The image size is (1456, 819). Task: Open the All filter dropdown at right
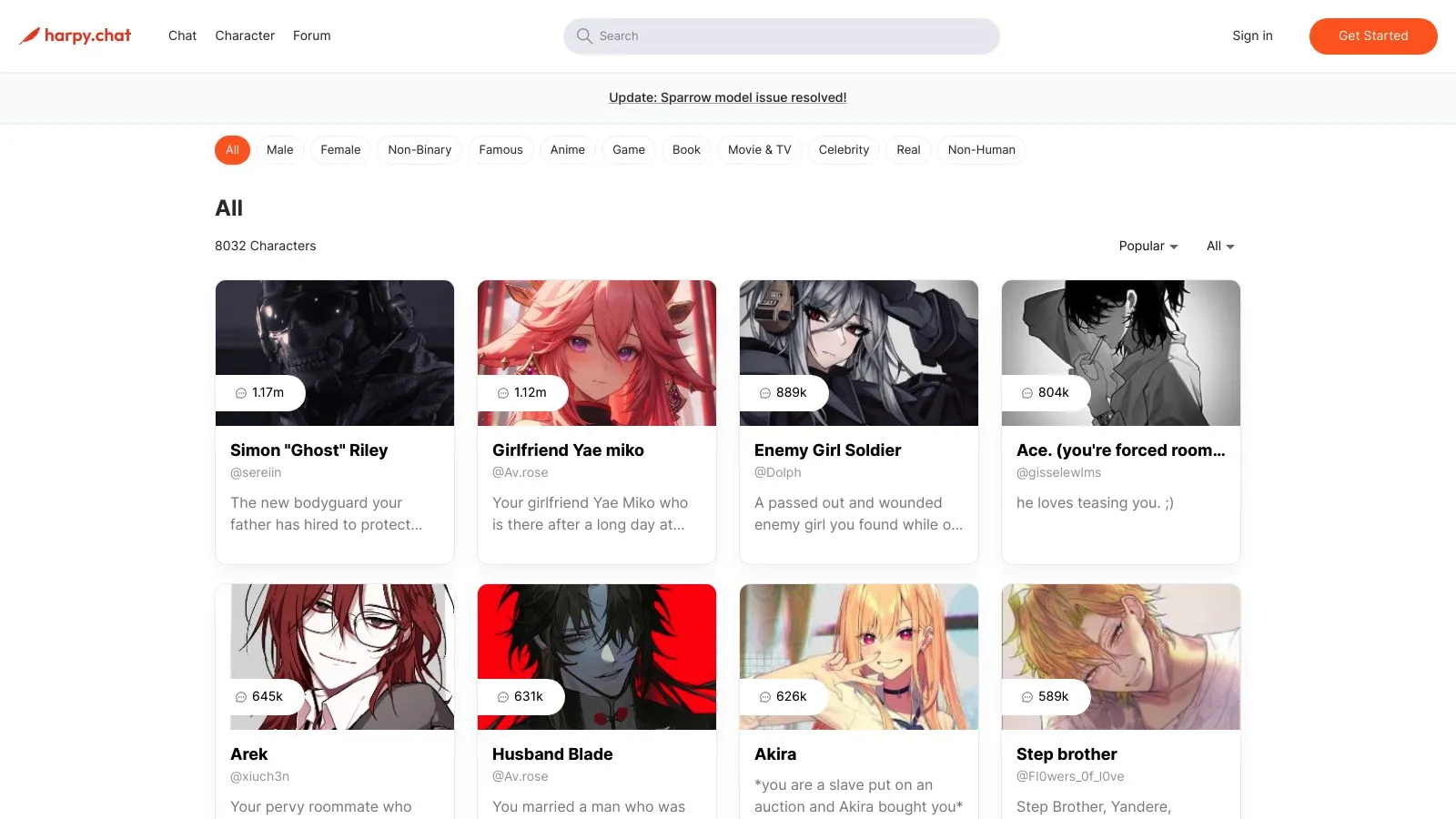point(1220,246)
